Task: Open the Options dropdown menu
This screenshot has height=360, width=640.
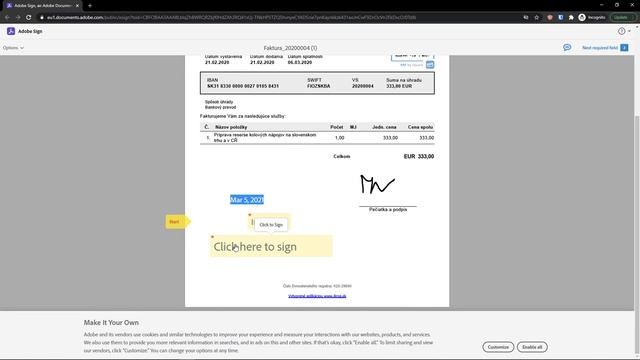Action: tap(13, 48)
